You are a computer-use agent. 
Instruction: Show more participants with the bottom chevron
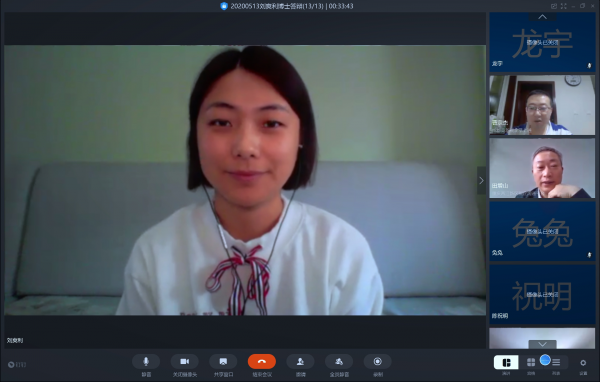pos(543,344)
